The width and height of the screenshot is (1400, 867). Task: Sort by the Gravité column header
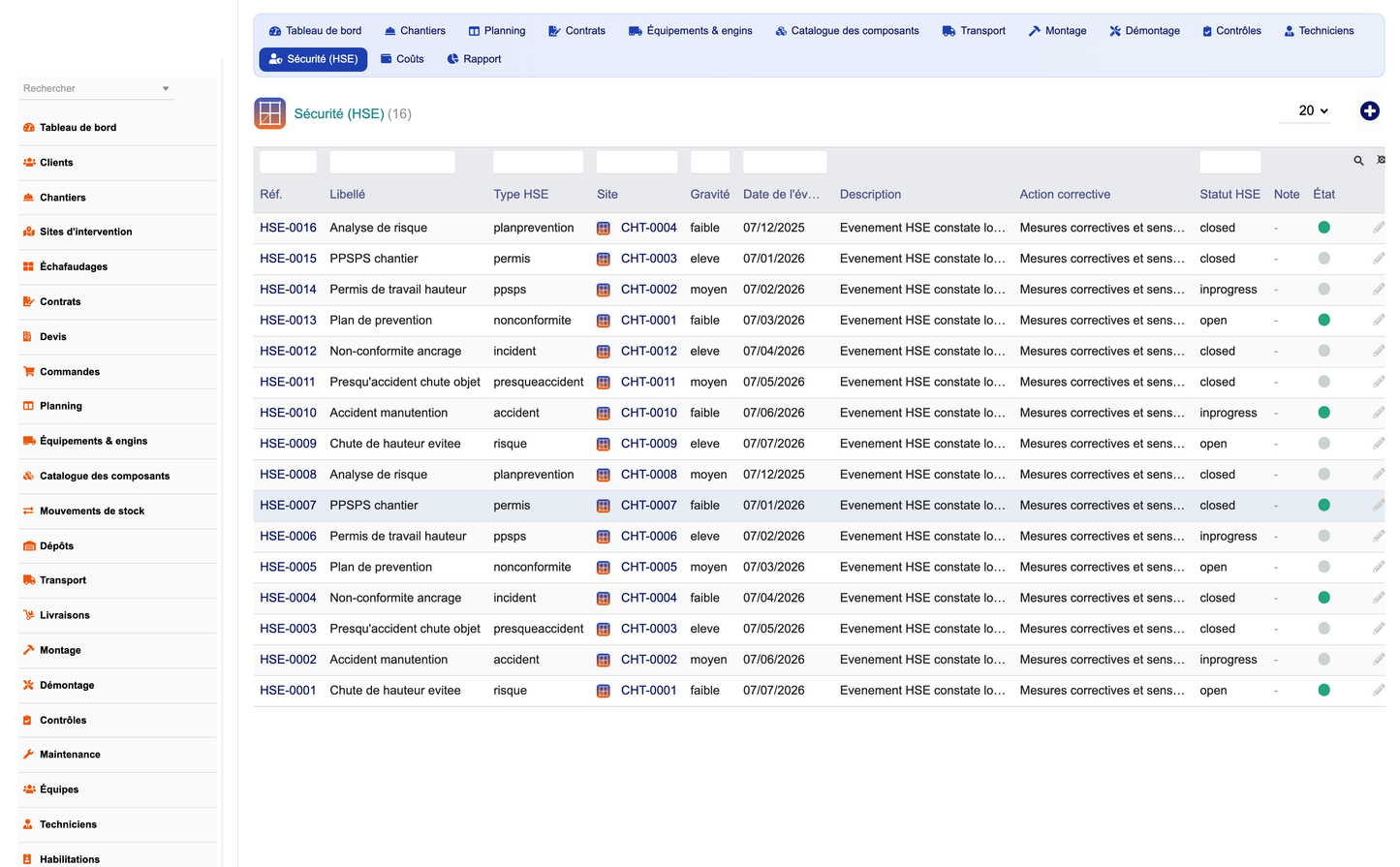click(x=709, y=195)
